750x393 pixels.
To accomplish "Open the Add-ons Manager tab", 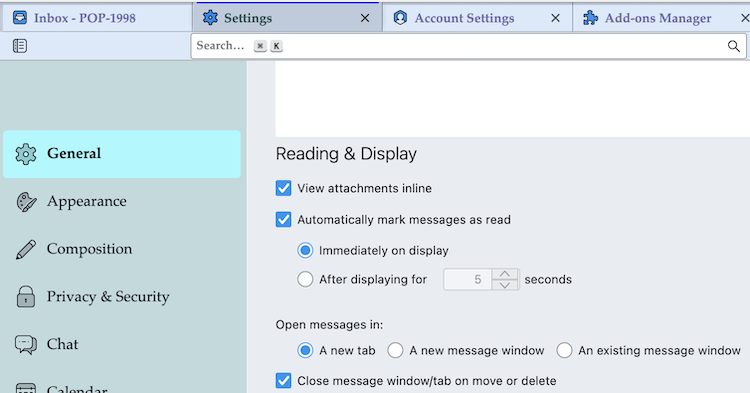I will [661, 18].
